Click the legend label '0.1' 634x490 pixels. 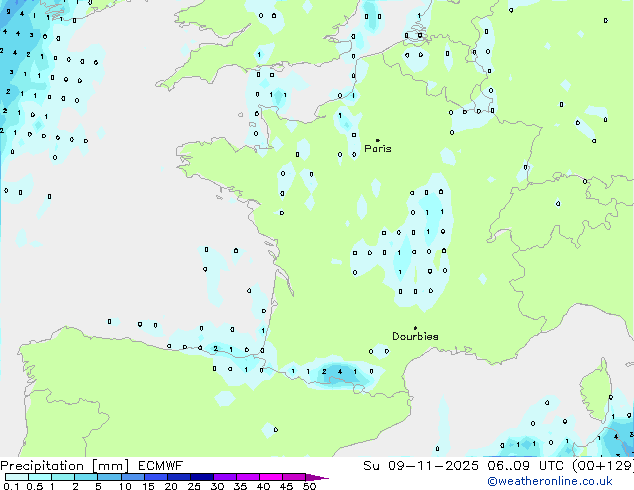click(x=11, y=486)
